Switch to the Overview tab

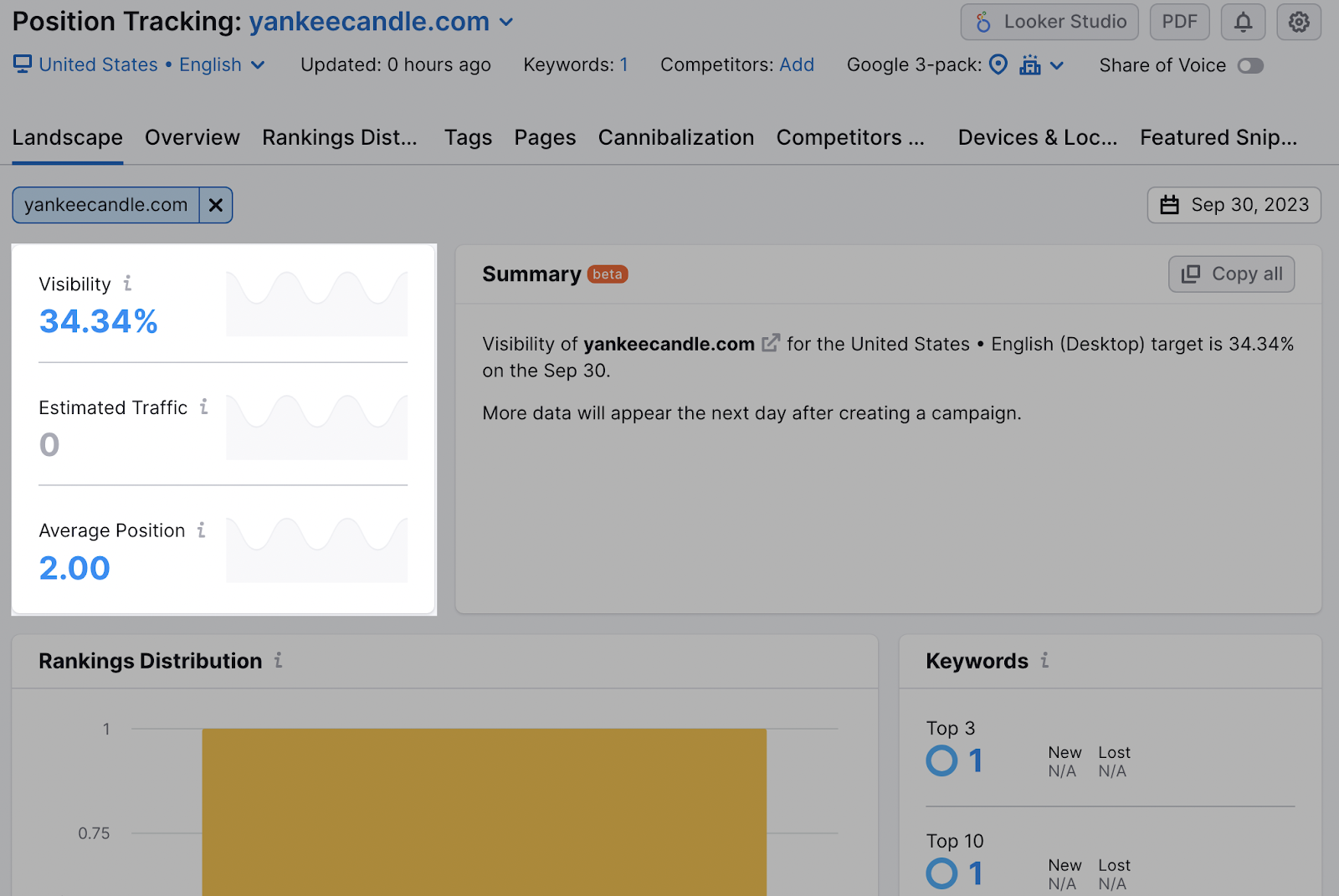click(x=192, y=137)
